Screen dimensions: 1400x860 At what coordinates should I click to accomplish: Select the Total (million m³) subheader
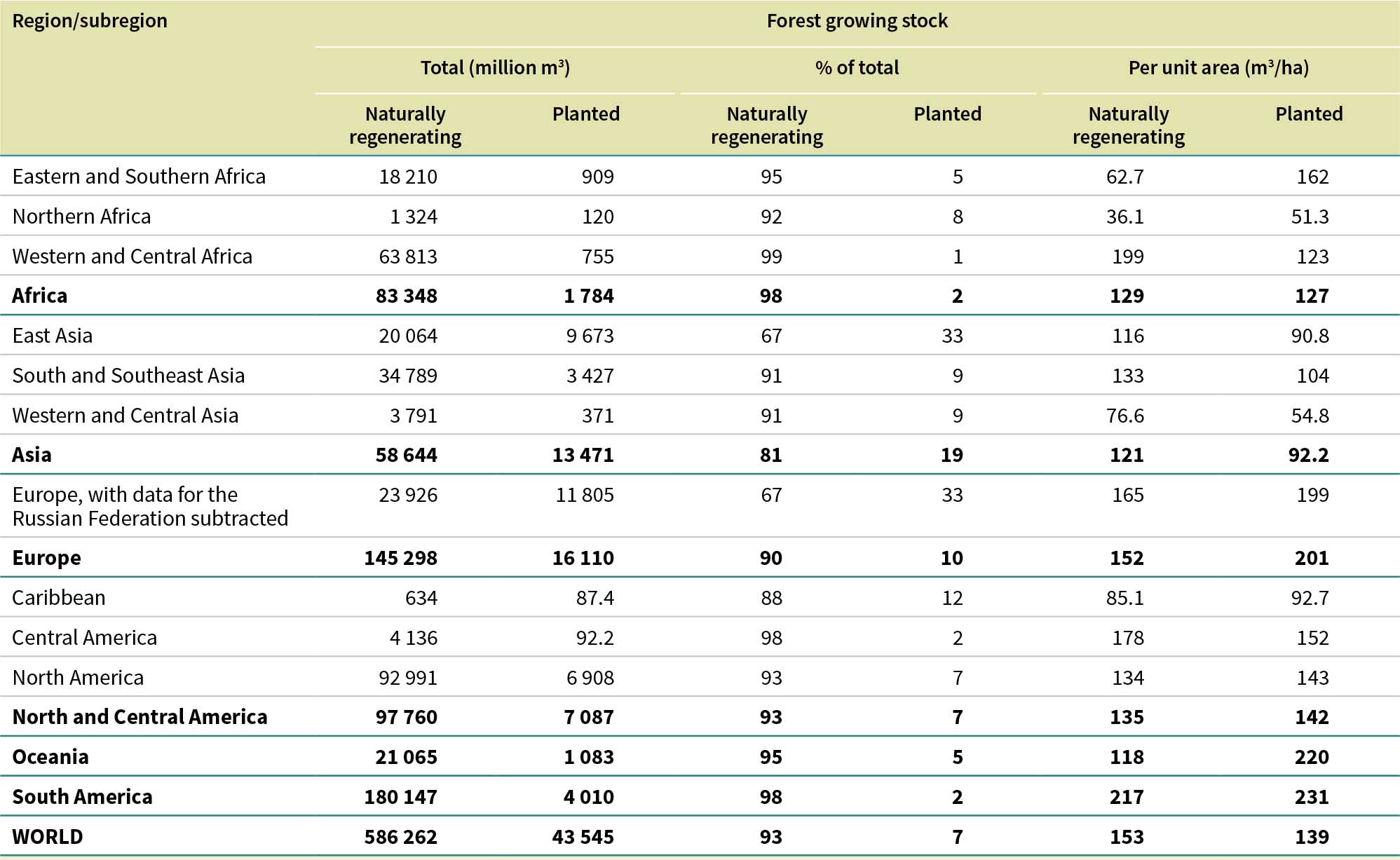click(x=495, y=68)
